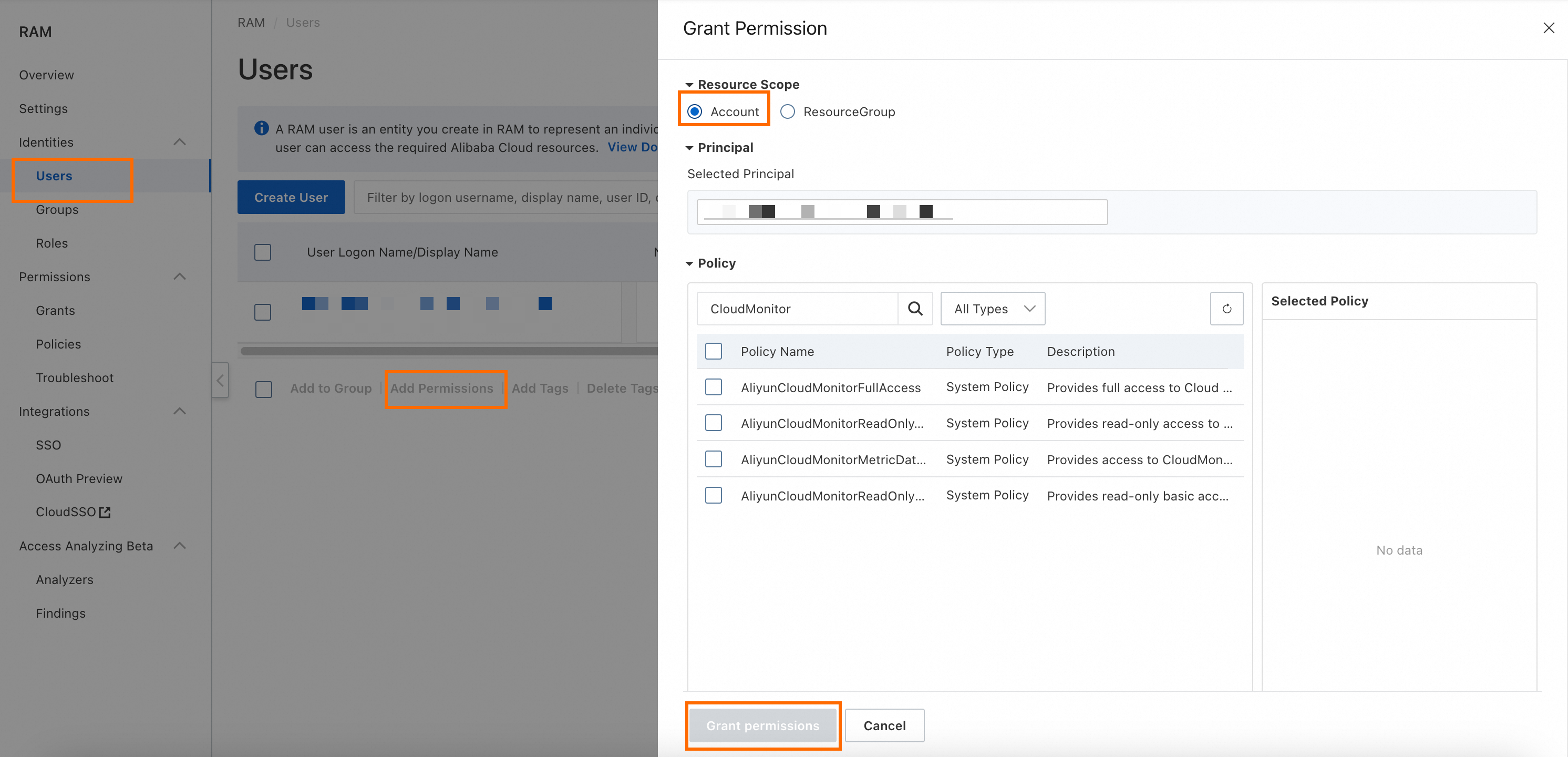Collapse the Permissions sidebar group
This screenshot has height=757, width=1568.
point(180,277)
